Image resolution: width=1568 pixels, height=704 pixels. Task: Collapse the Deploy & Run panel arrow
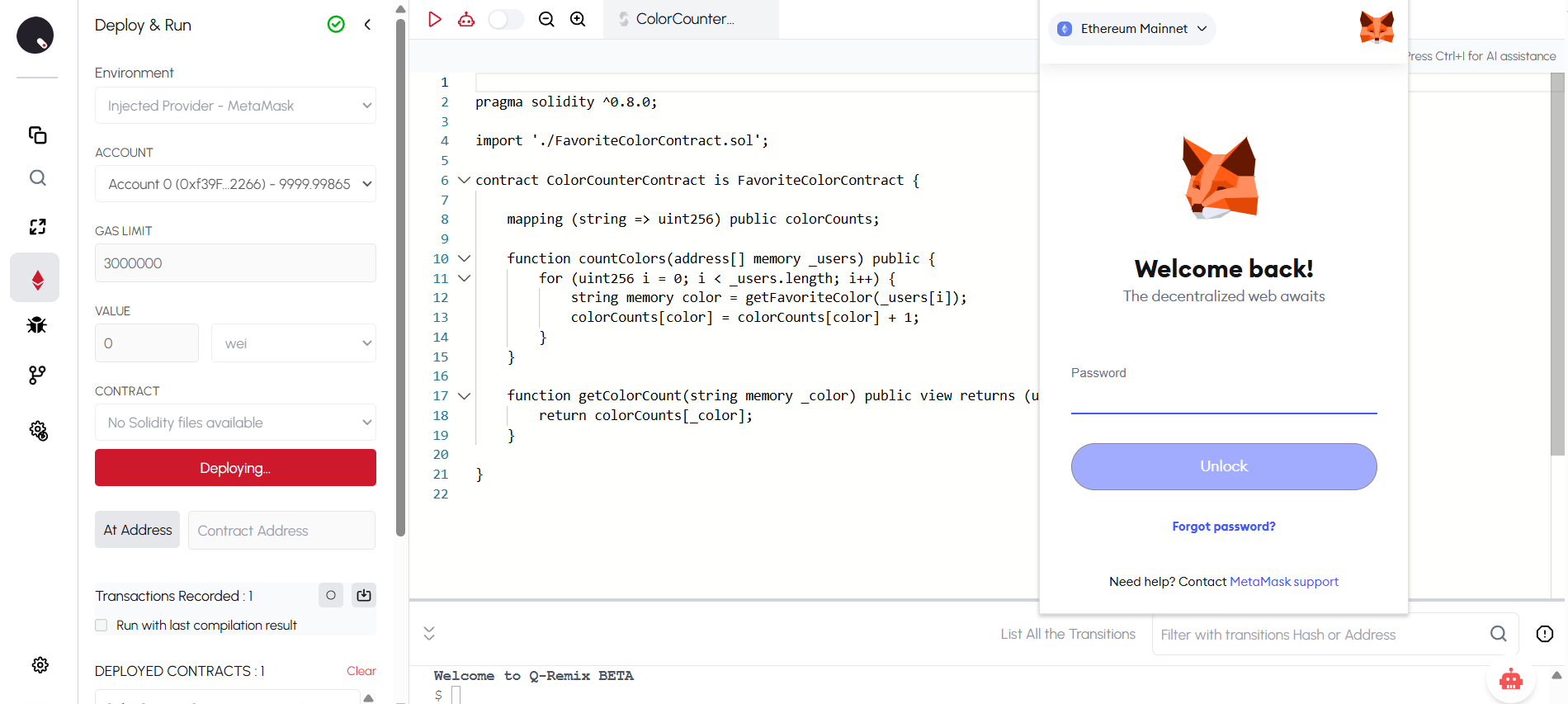pos(367,25)
